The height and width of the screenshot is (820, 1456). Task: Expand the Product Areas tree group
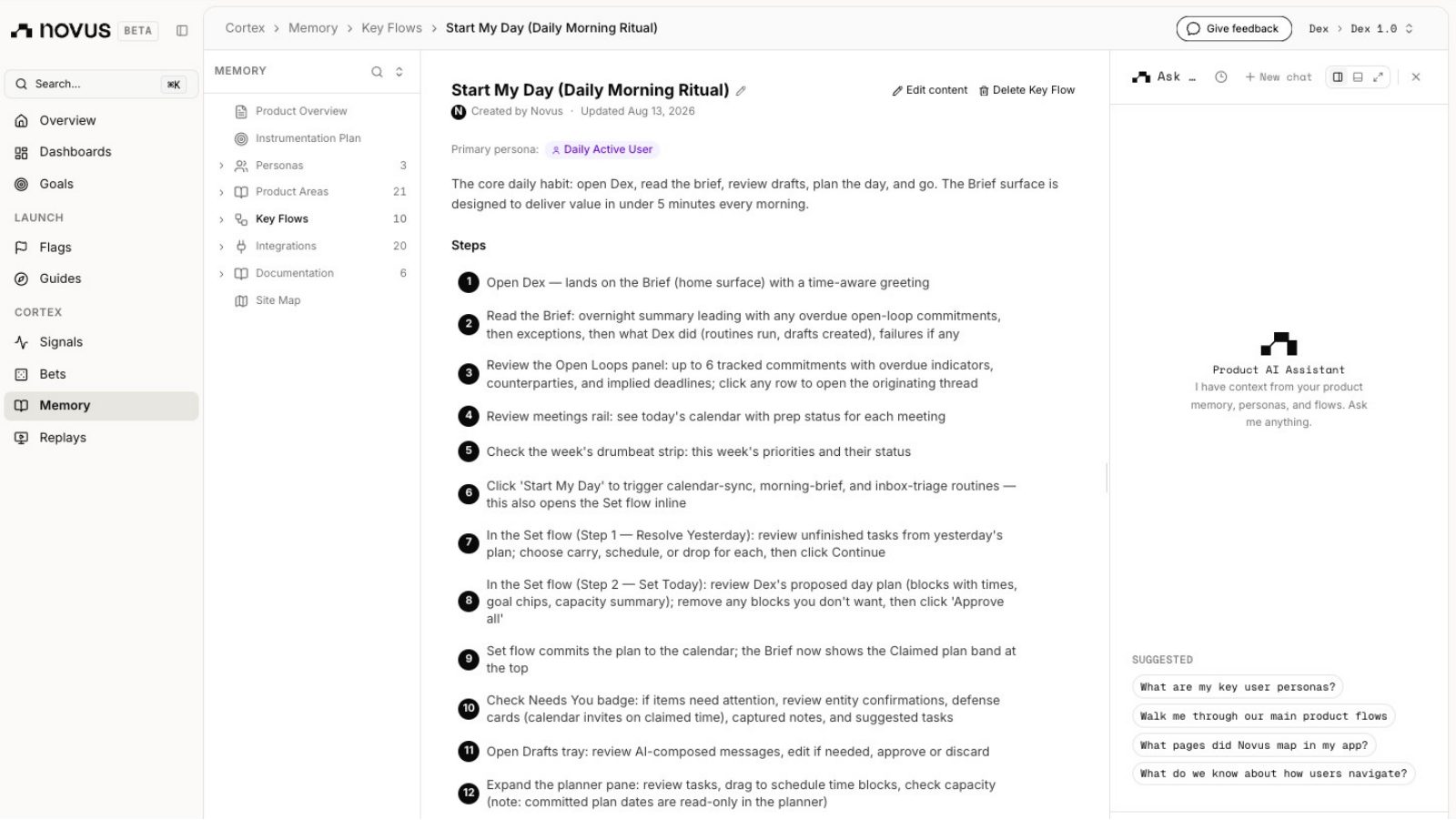click(x=221, y=192)
